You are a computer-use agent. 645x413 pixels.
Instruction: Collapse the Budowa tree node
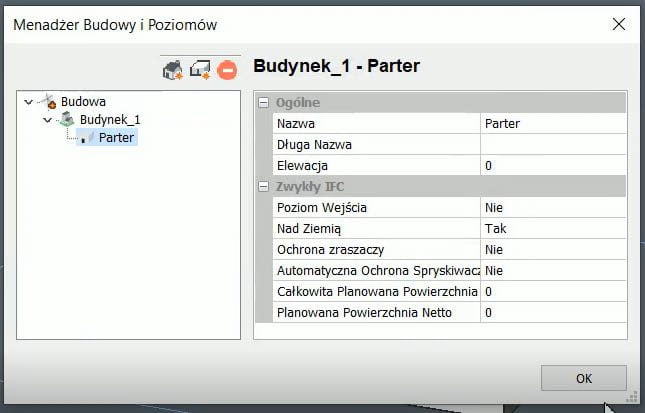pos(28,101)
